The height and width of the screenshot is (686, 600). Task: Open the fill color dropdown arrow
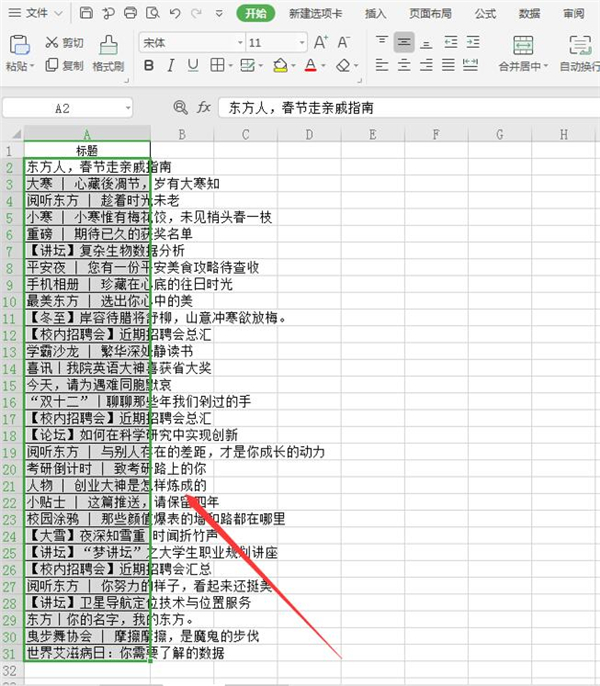point(293,66)
